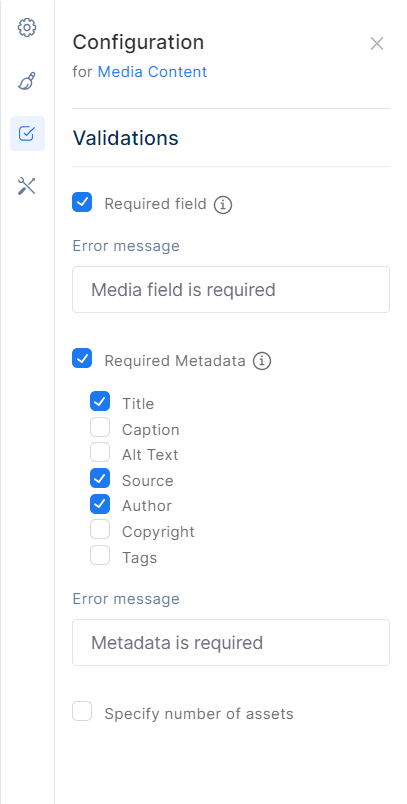The image size is (407, 804).
Task: Check the Tags metadata option
Action: coord(100,555)
